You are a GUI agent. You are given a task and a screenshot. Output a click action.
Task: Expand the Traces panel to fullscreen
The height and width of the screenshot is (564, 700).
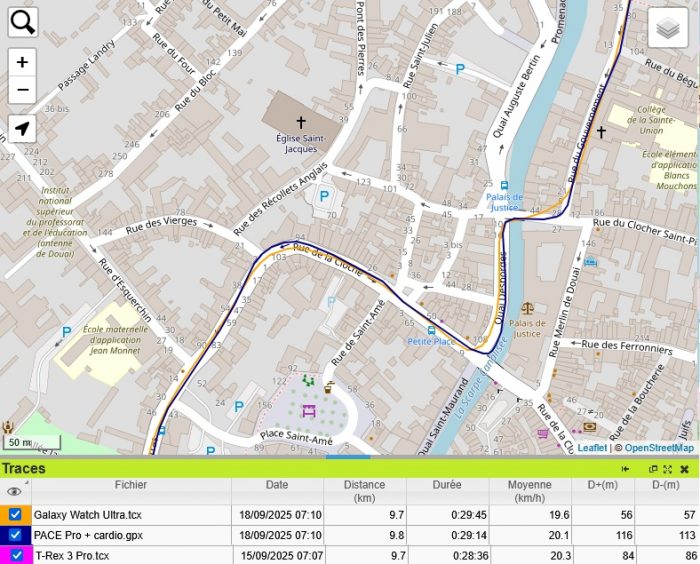click(x=667, y=469)
